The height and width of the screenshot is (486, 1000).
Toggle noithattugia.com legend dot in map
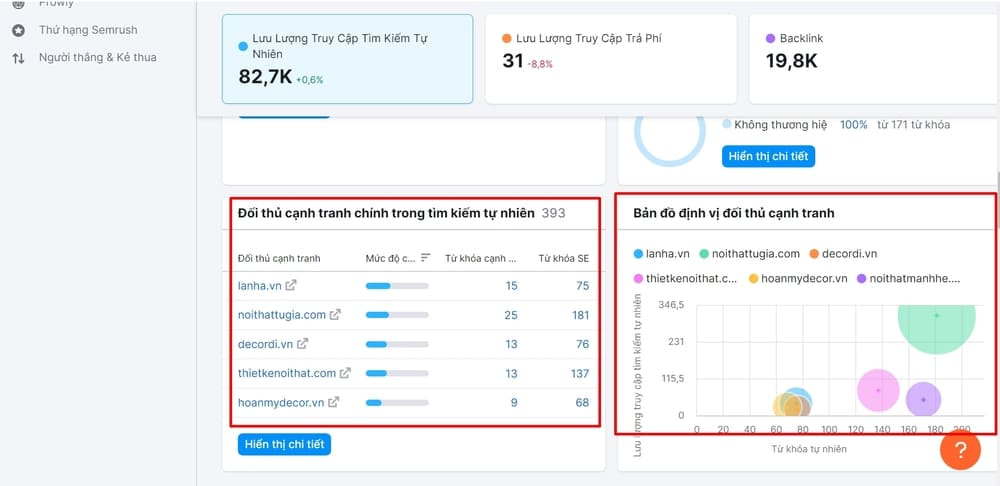(x=704, y=254)
